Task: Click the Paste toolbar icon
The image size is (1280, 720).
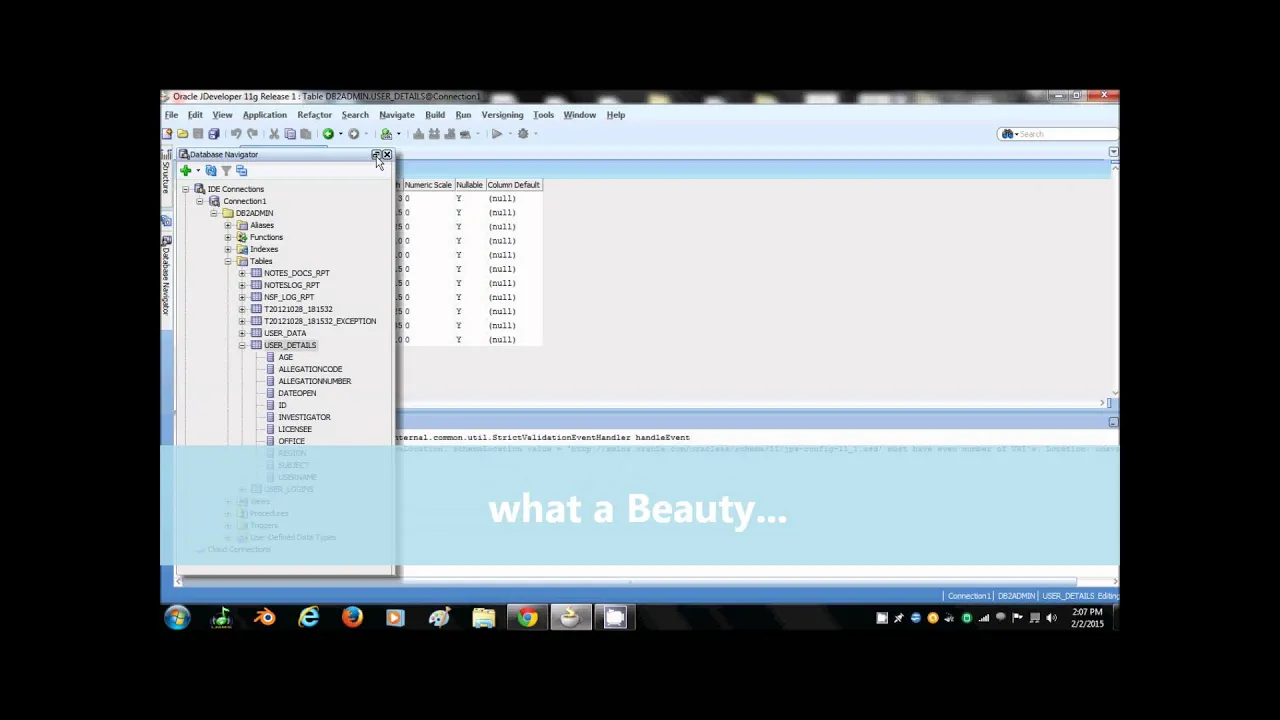Action: 305,134
